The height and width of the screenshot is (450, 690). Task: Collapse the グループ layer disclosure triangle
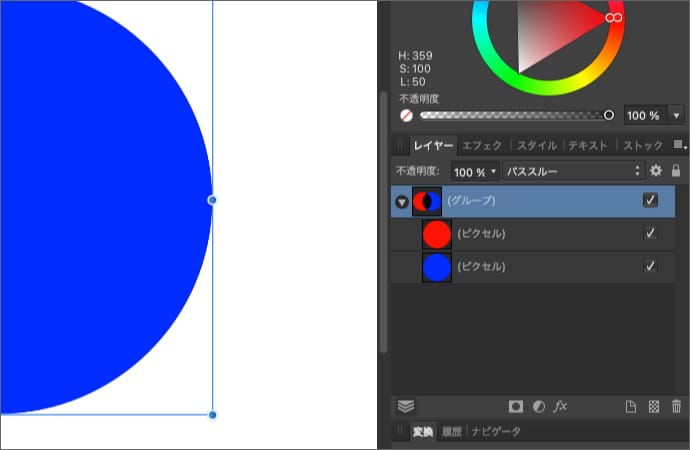pyautogui.click(x=402, y=202)
